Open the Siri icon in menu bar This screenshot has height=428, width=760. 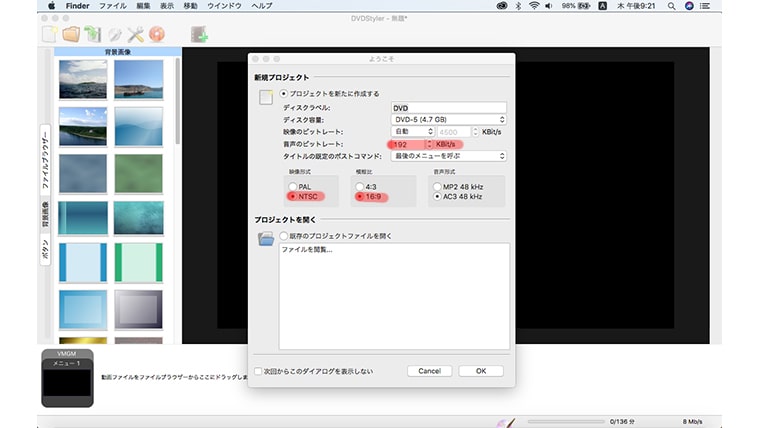pos(689,6)
